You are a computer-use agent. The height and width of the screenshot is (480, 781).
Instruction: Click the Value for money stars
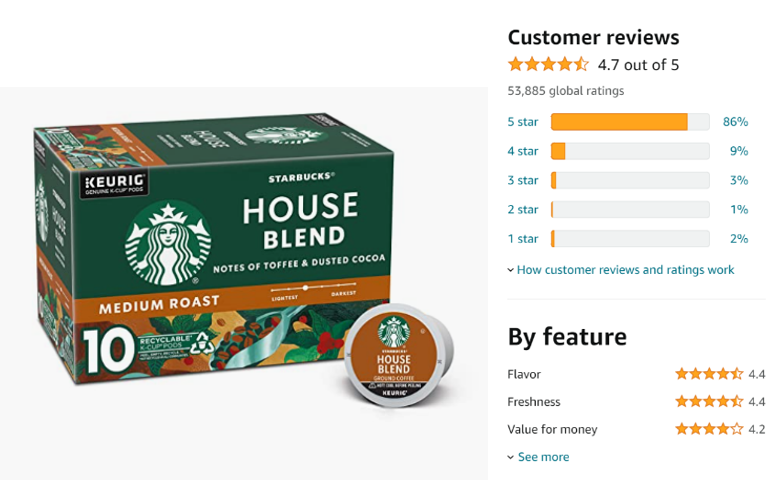(709, 429)
